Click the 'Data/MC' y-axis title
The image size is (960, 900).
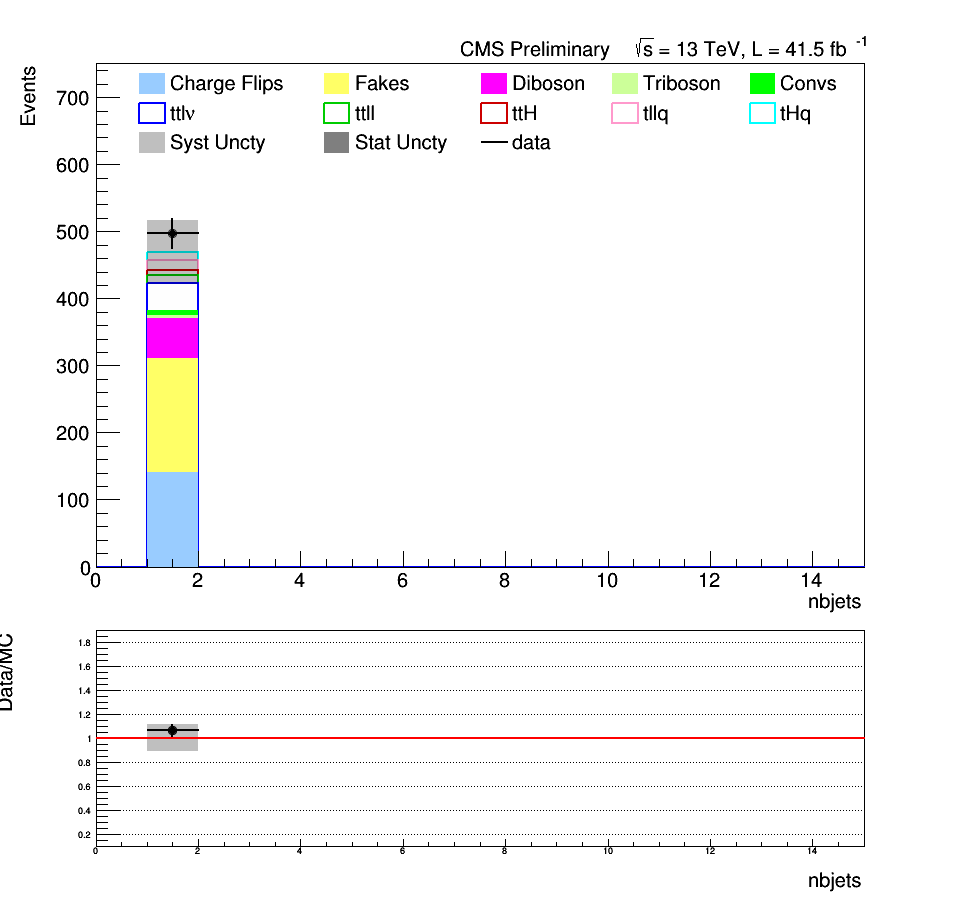click(x=6, y=672)
